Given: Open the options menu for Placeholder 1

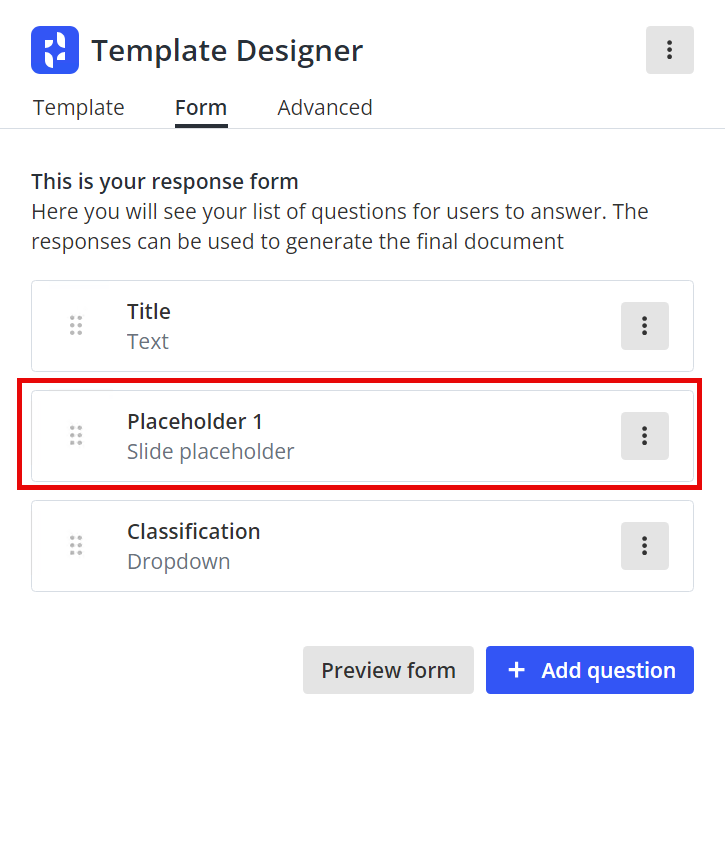Looking at the screenshot, I should [644, 436].
